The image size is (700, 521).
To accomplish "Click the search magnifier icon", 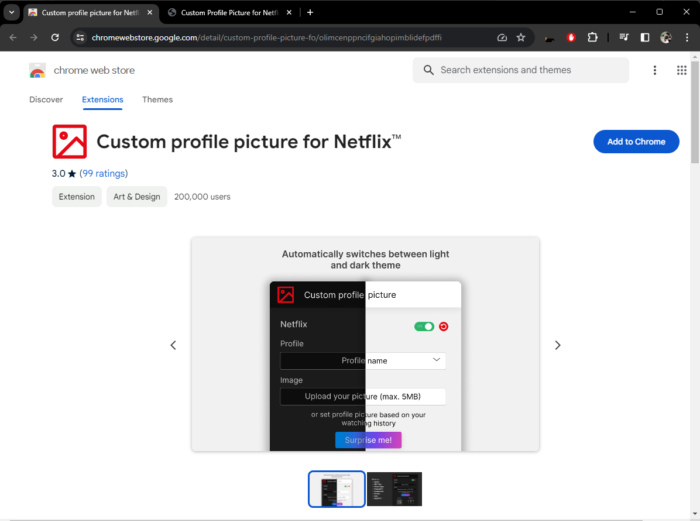I will click(428, 70).
